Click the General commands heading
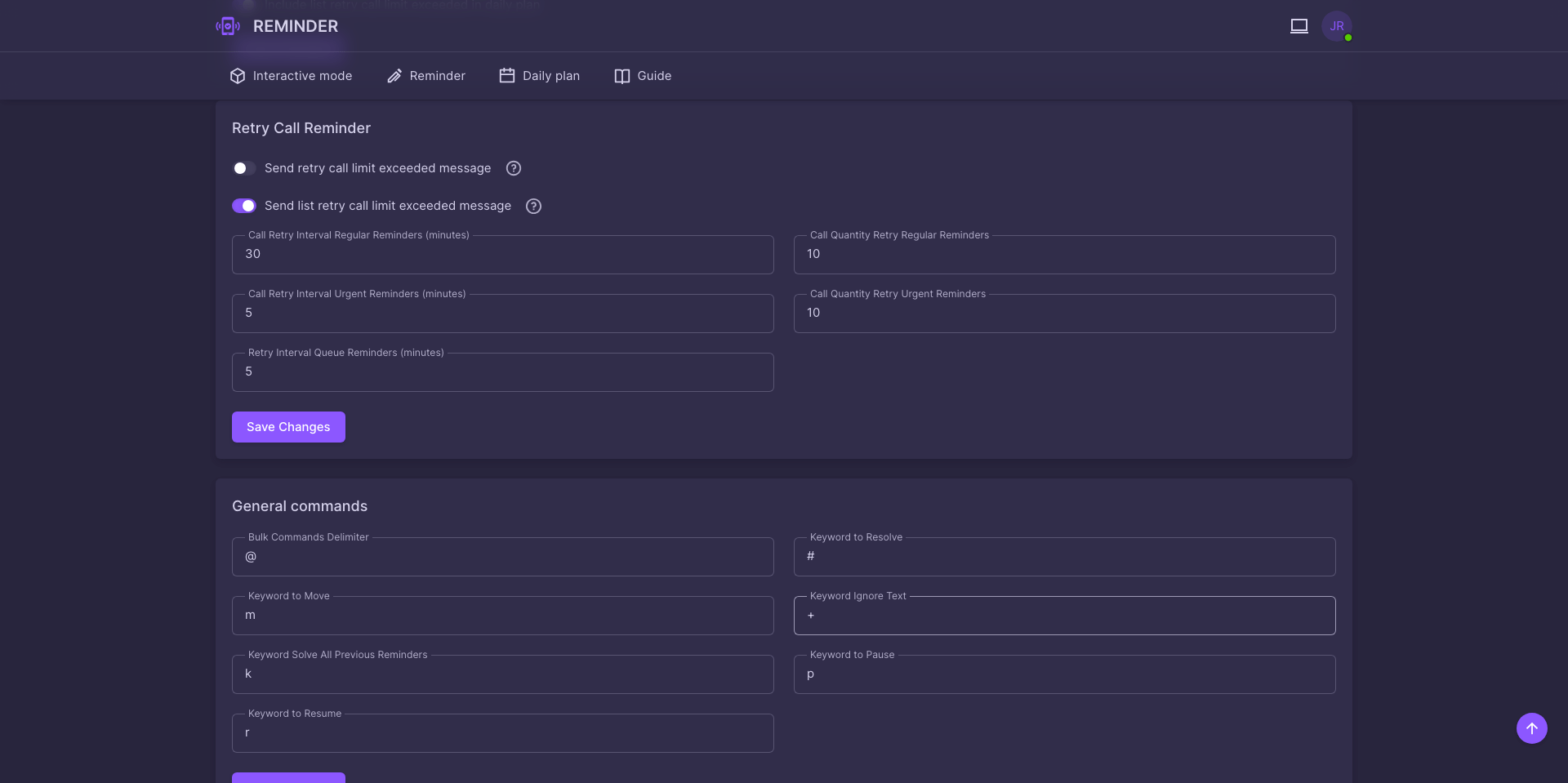The height and width of the screenshot is (783, 1568). 300,506
